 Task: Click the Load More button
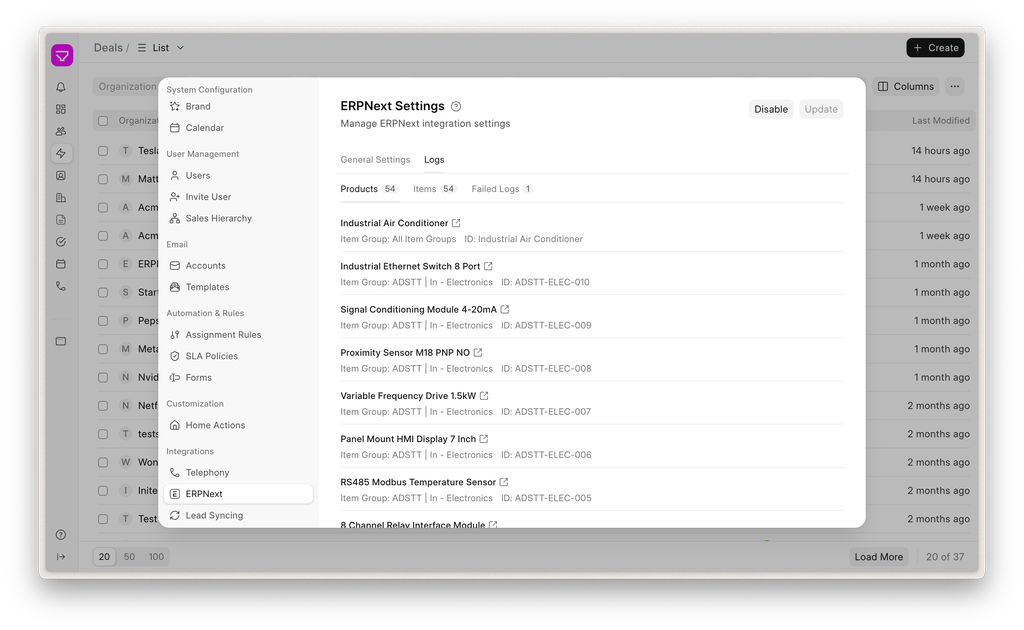(x=878, y=557)
